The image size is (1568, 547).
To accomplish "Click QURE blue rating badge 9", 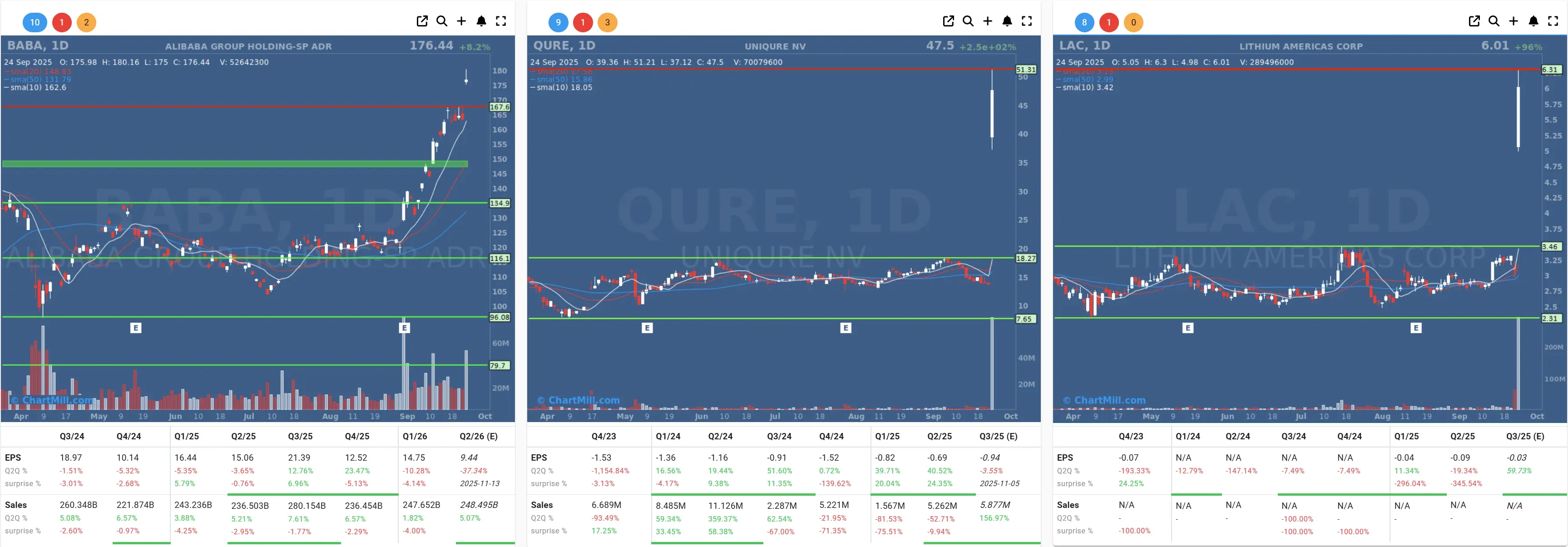I will [558, 23].
